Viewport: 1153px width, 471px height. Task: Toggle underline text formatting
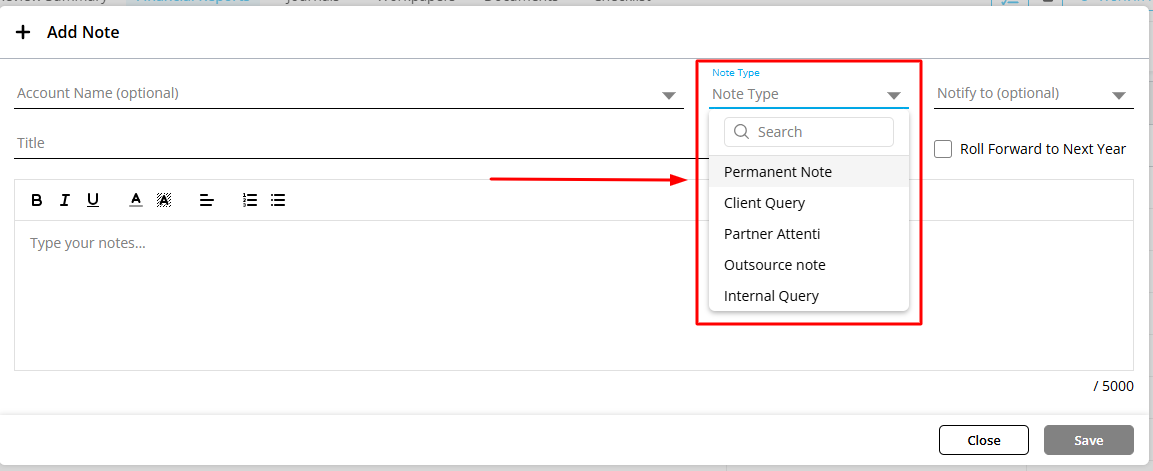[93, 200]
